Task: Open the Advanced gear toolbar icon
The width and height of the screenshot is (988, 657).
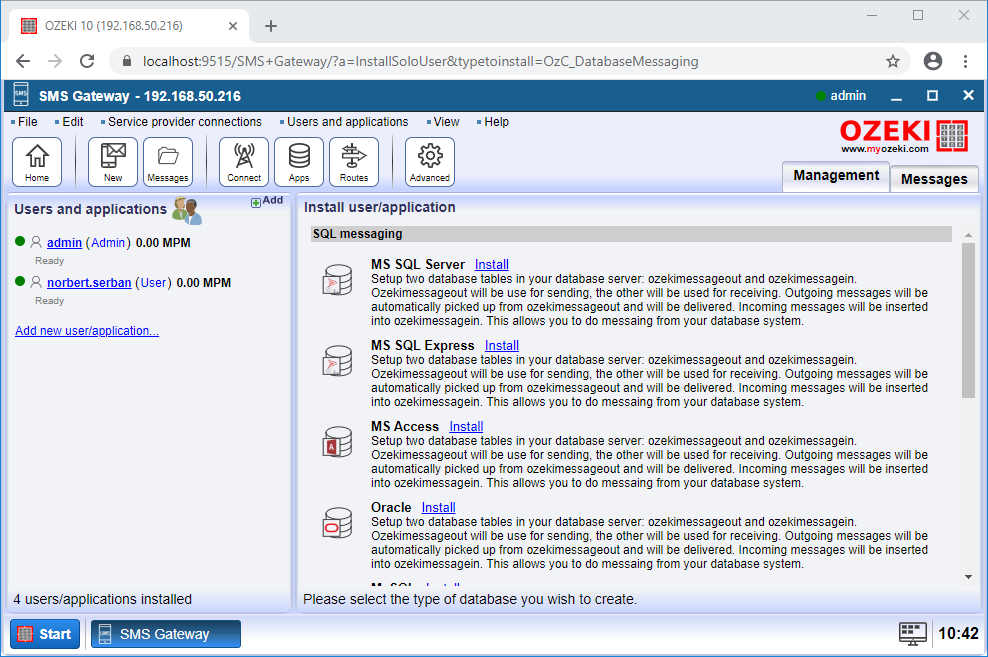Action: (430, 162)
